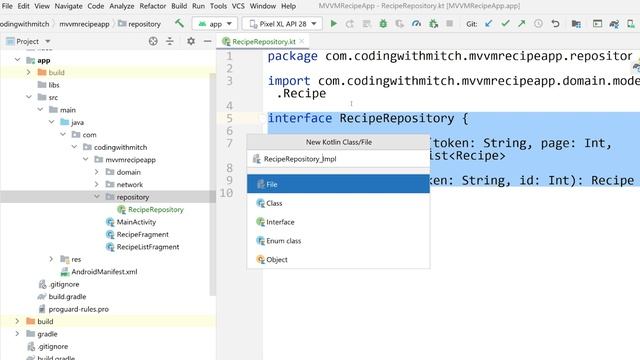The width and height of the screenshot is (640, 360).
Task: Select RecipeRepository file in project tree
Action: [x=156, y=209]
